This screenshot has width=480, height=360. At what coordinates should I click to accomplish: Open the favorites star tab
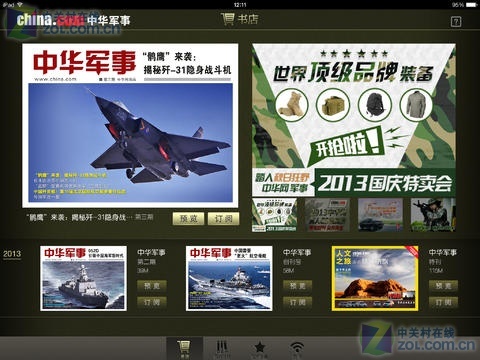coord(259,349)
